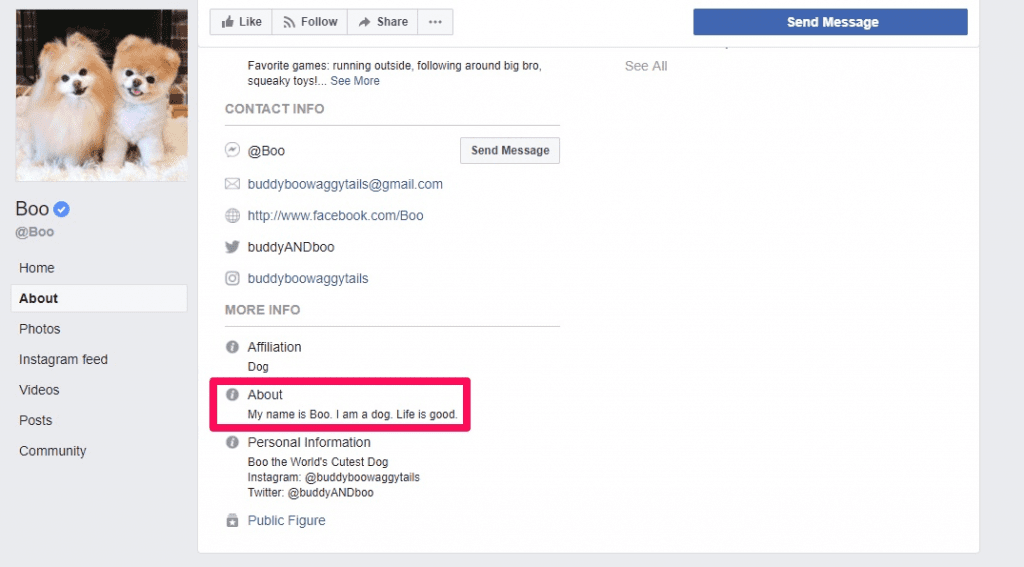This screenshot has width=1024, height=567.
Task: Click the @Boo Messenger handle text
Action: tap(266, 151)
